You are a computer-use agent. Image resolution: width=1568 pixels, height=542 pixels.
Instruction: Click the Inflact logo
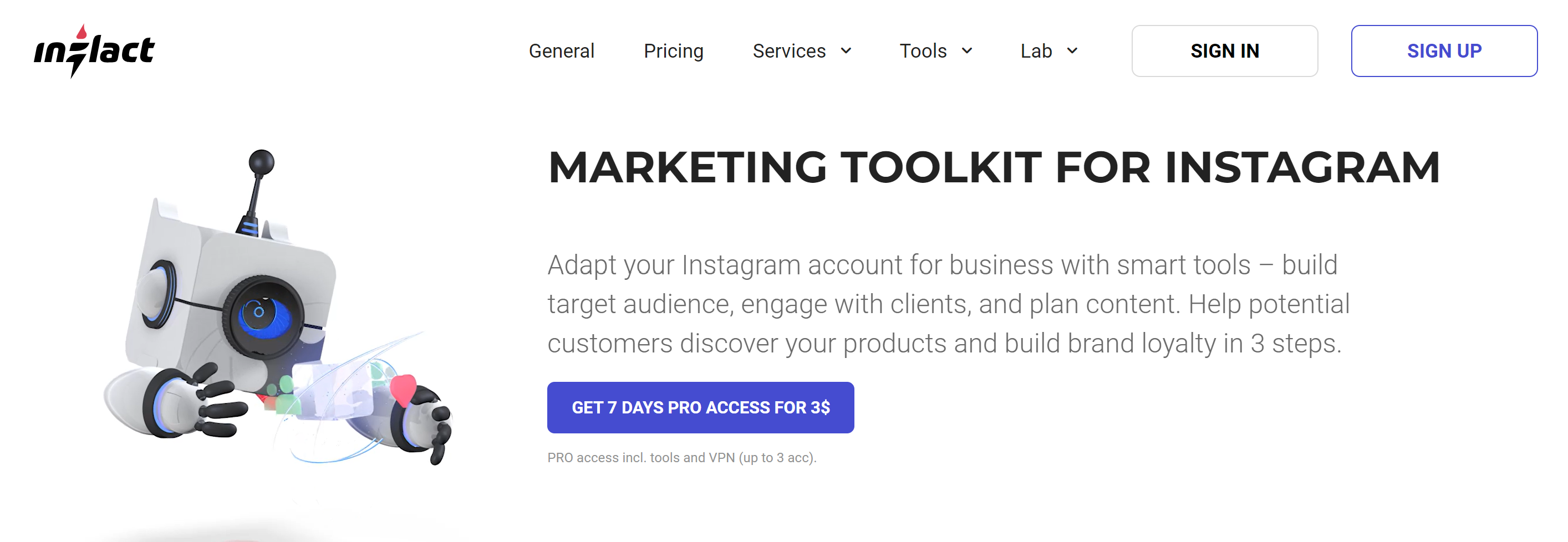[94, 51]
